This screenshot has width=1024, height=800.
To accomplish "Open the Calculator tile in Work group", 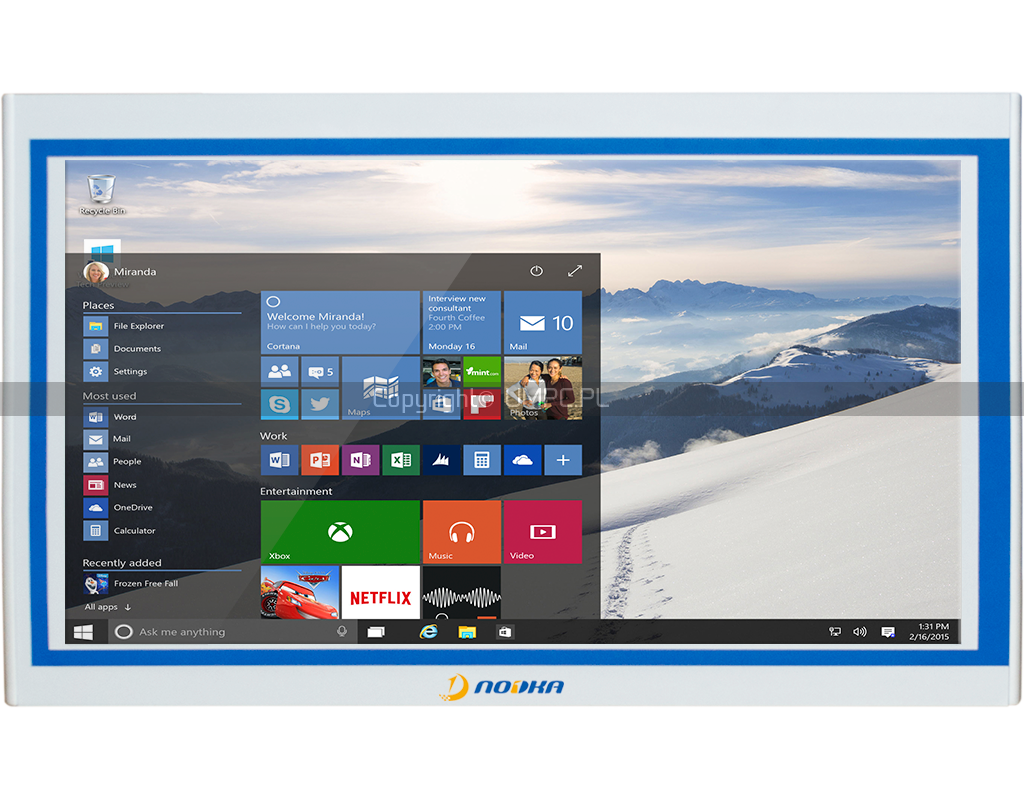I will pos(482,460).
